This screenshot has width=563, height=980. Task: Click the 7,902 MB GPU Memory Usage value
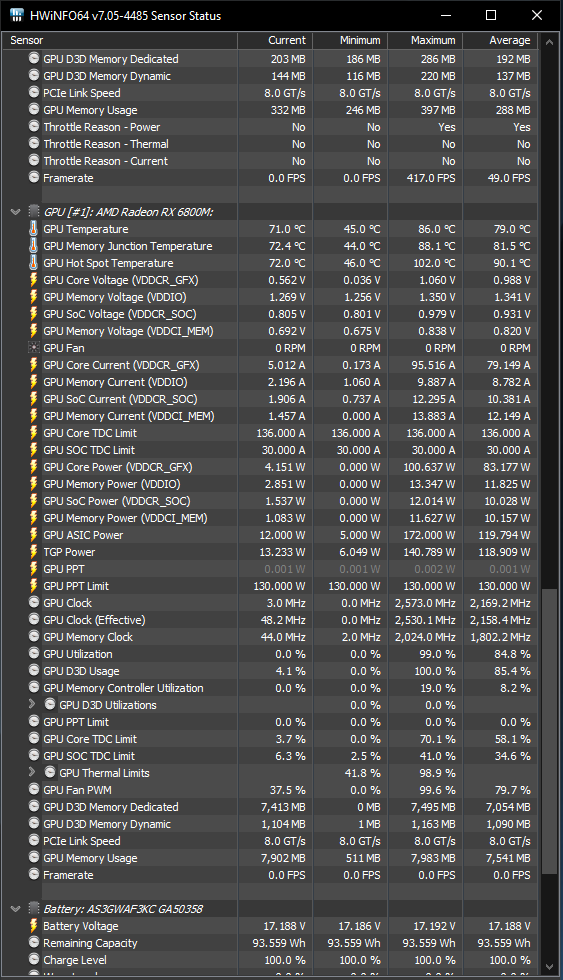283,858
